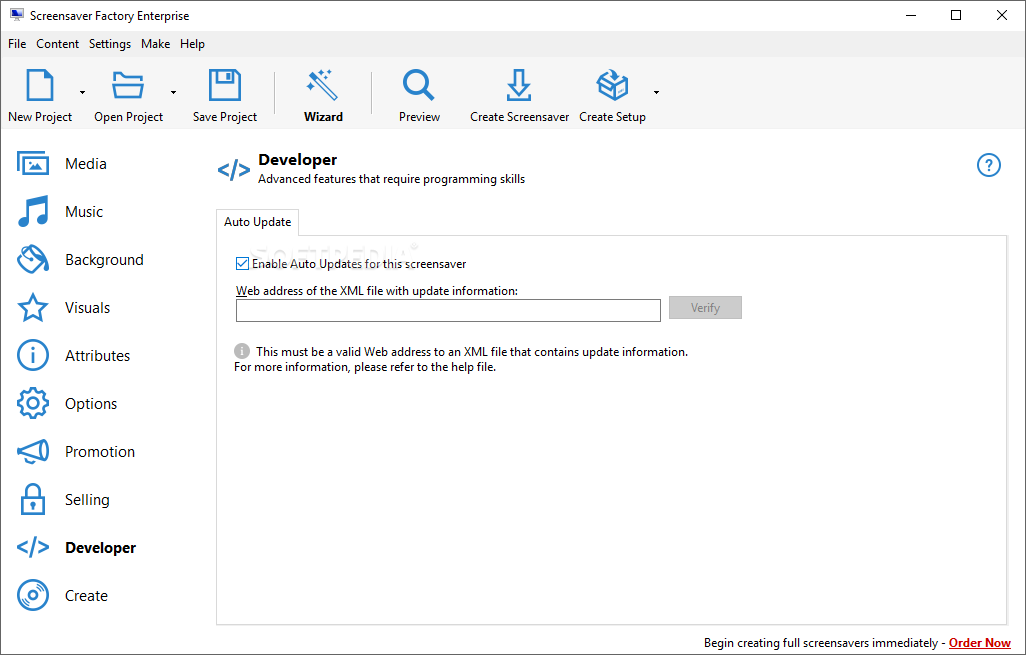Switch to the Auto Update tab
This screenshot has height=655, width=1026.
(x=258, y=222)
